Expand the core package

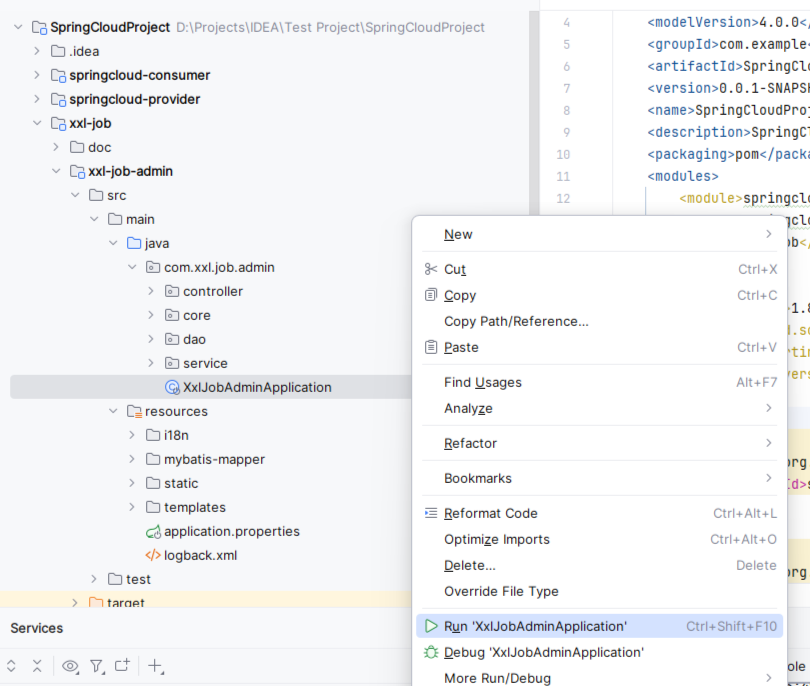click(151, 315)
